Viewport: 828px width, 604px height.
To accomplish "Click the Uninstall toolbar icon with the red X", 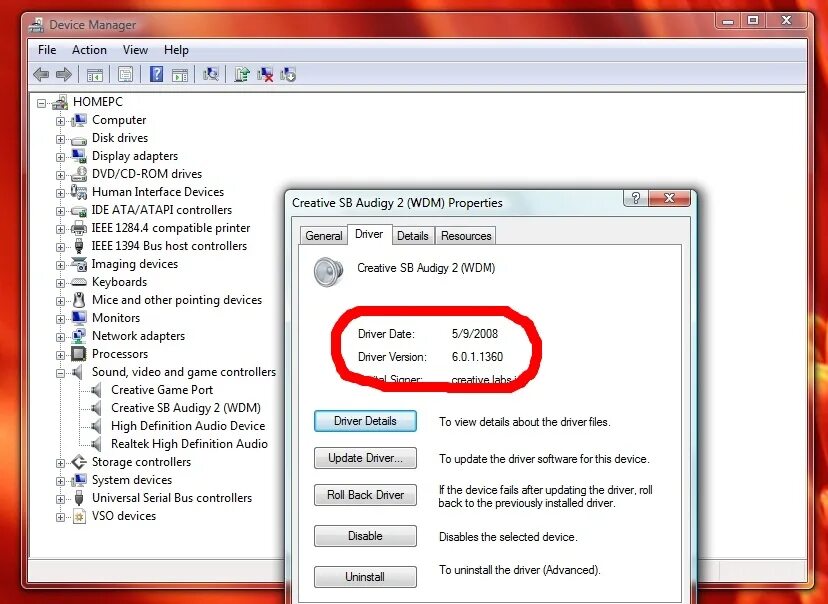I will (x=265, y=74).
